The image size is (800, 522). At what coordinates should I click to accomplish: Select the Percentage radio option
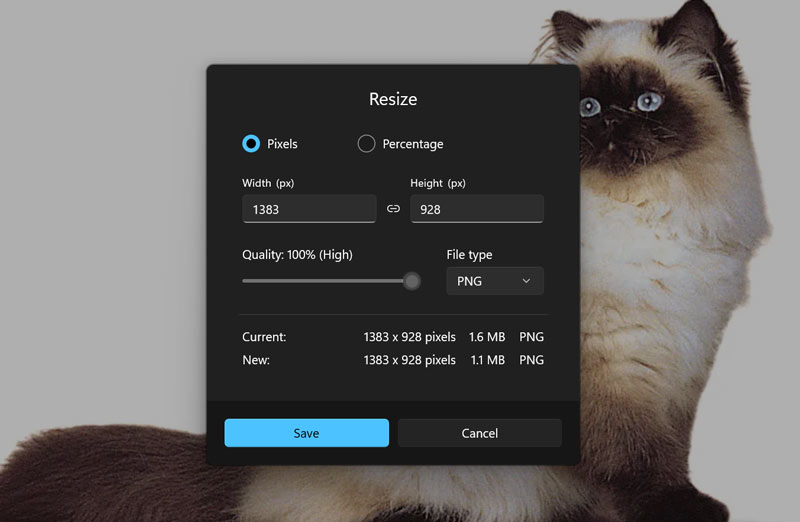(366, 144)
